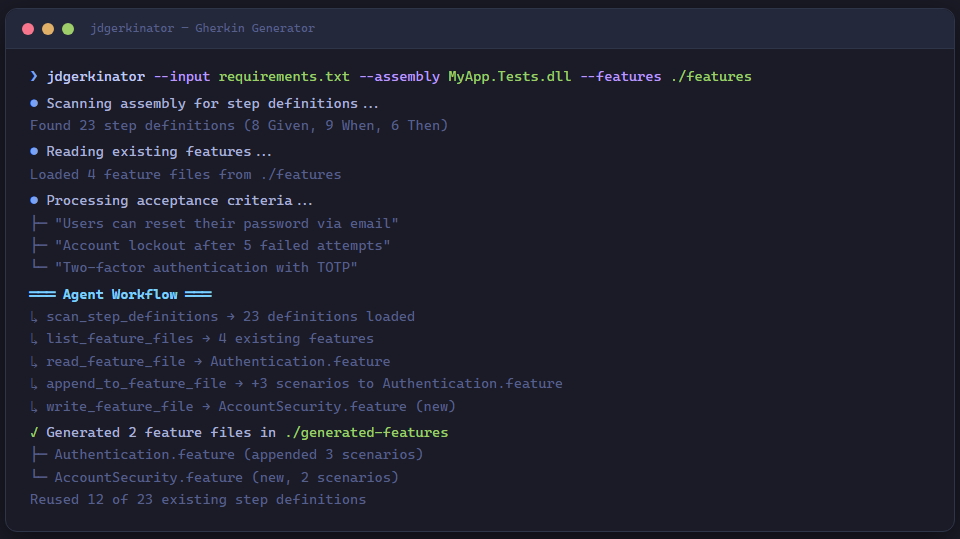Click the green maximize window dot
This screenshot has width=960, height=539.
(68, 29)
